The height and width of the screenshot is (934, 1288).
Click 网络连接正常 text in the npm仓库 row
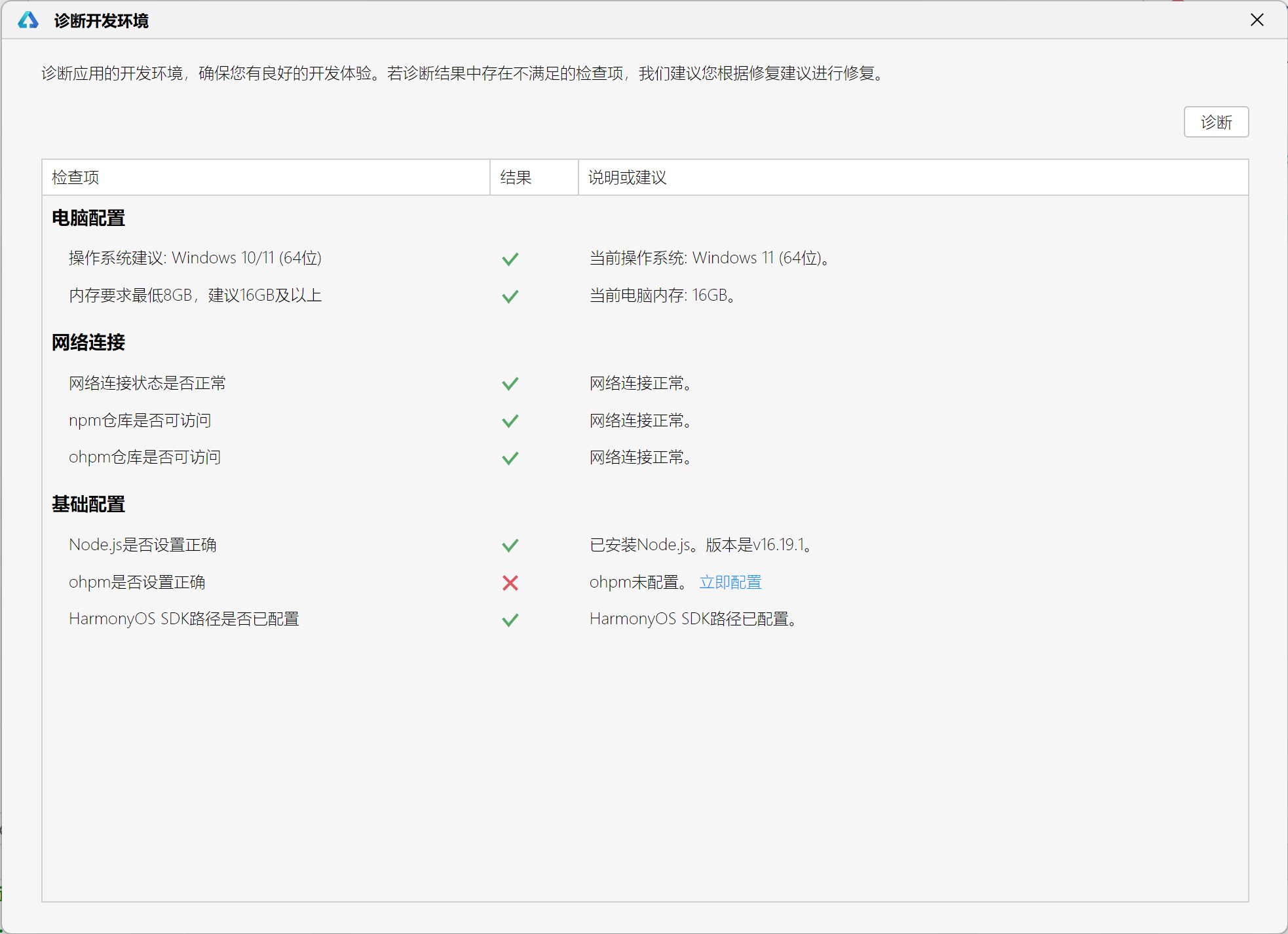[x=641, y=420]
